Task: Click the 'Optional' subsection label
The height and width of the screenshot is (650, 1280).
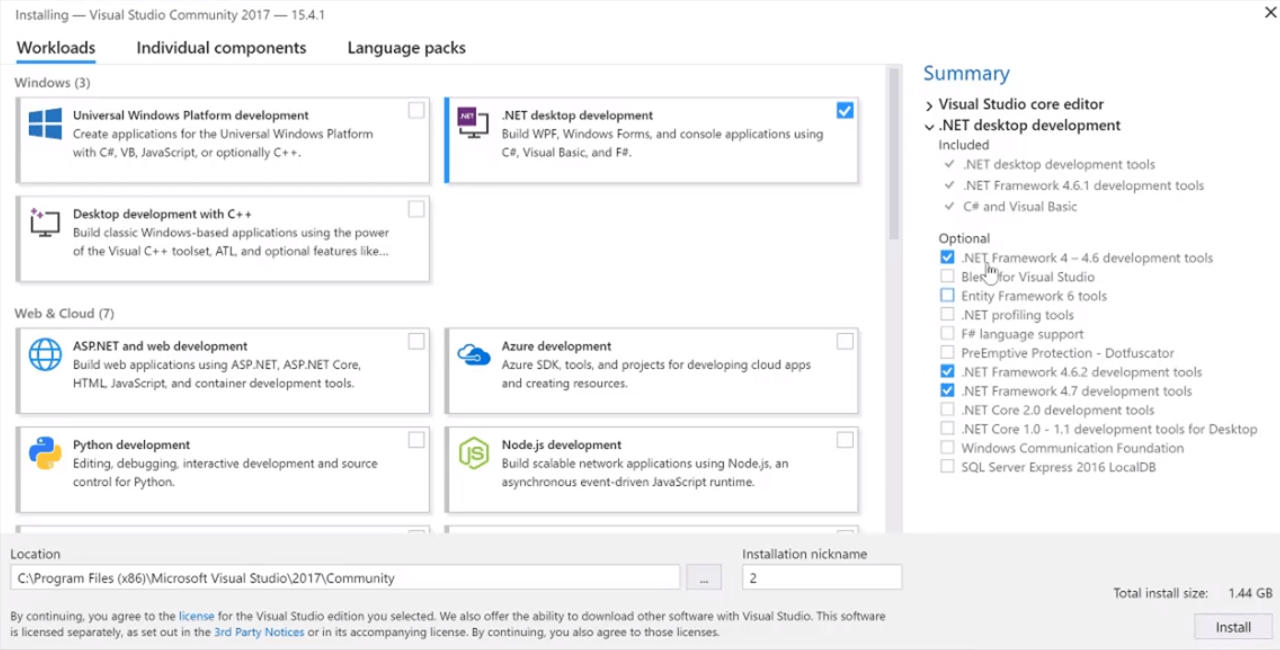Action: (964, 238)
